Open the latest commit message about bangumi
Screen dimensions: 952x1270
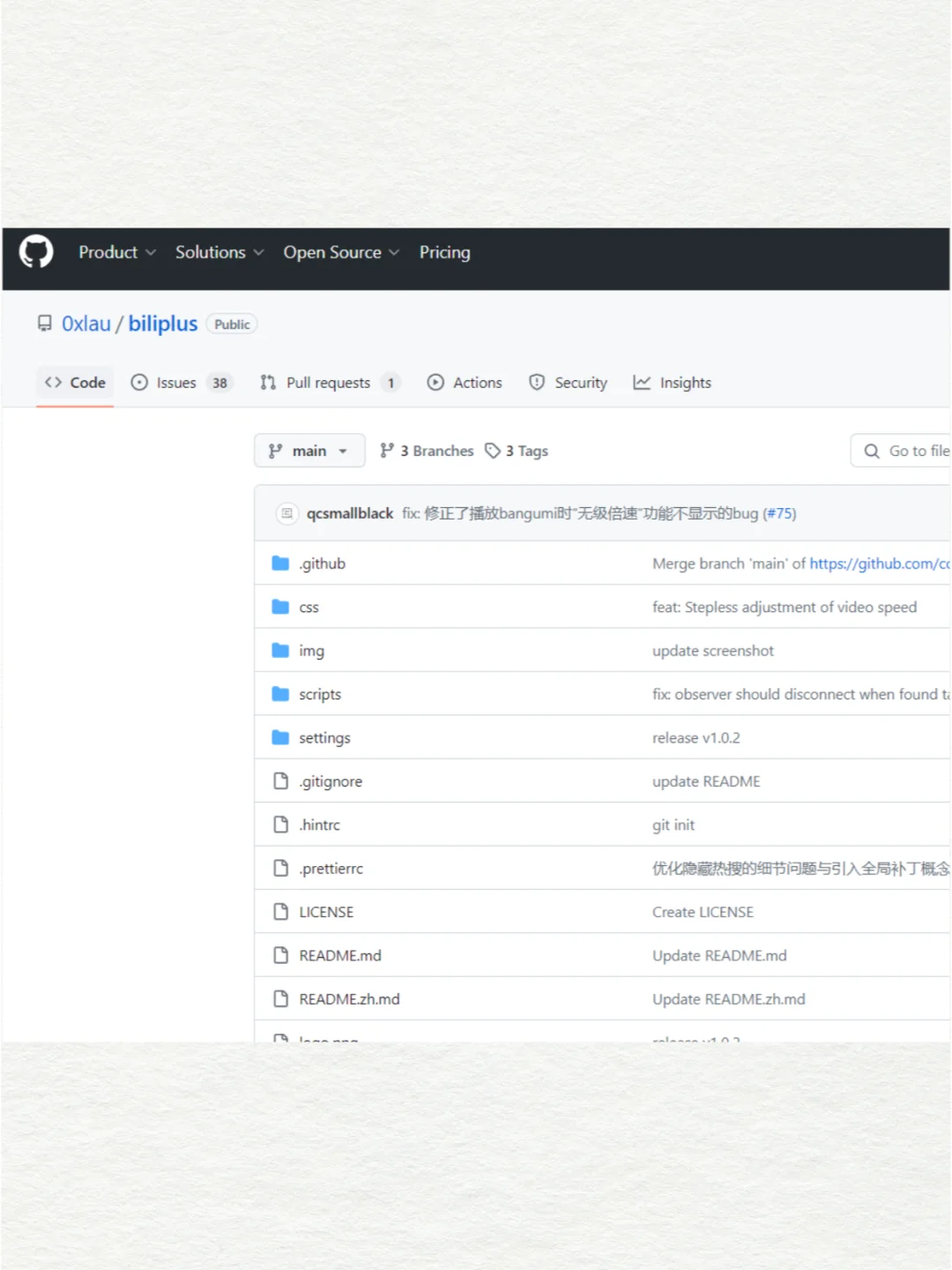pyautogui.click(x=580, y=513)
